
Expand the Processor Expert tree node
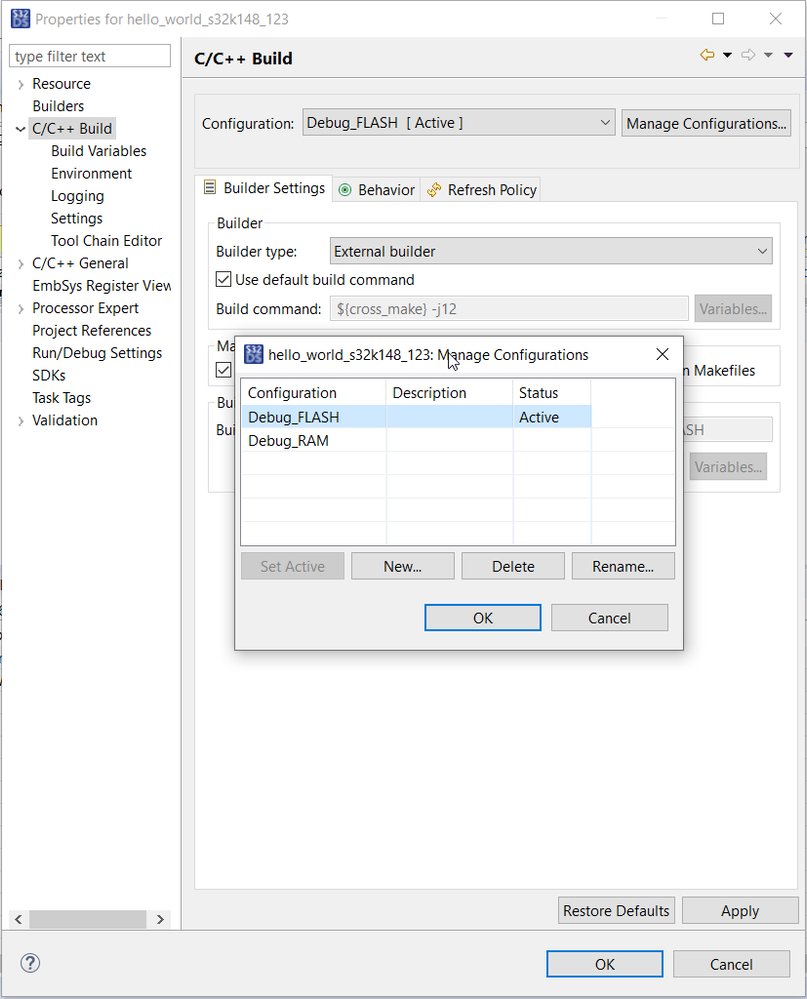point(21,309)
